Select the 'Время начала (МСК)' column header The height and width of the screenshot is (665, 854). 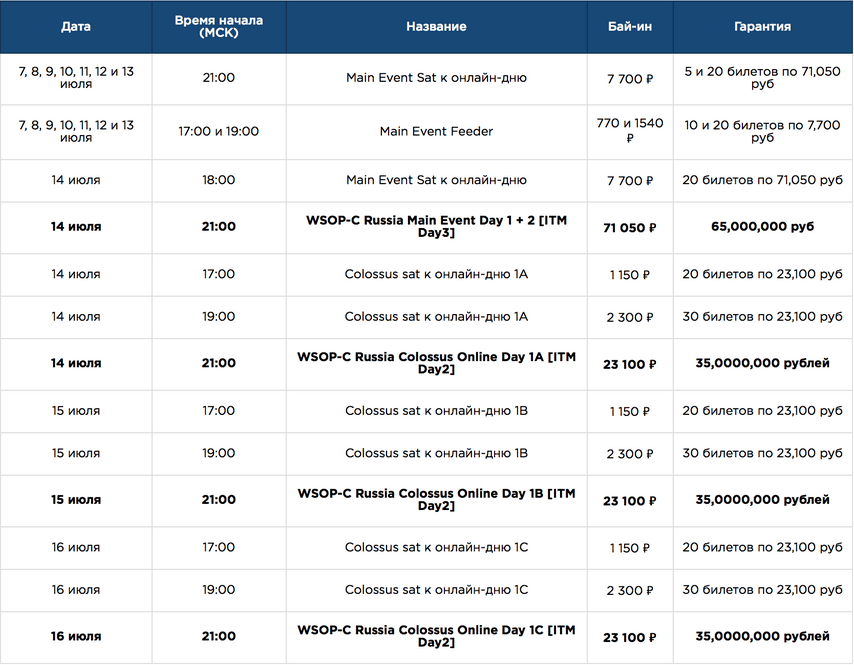[219, 27]
